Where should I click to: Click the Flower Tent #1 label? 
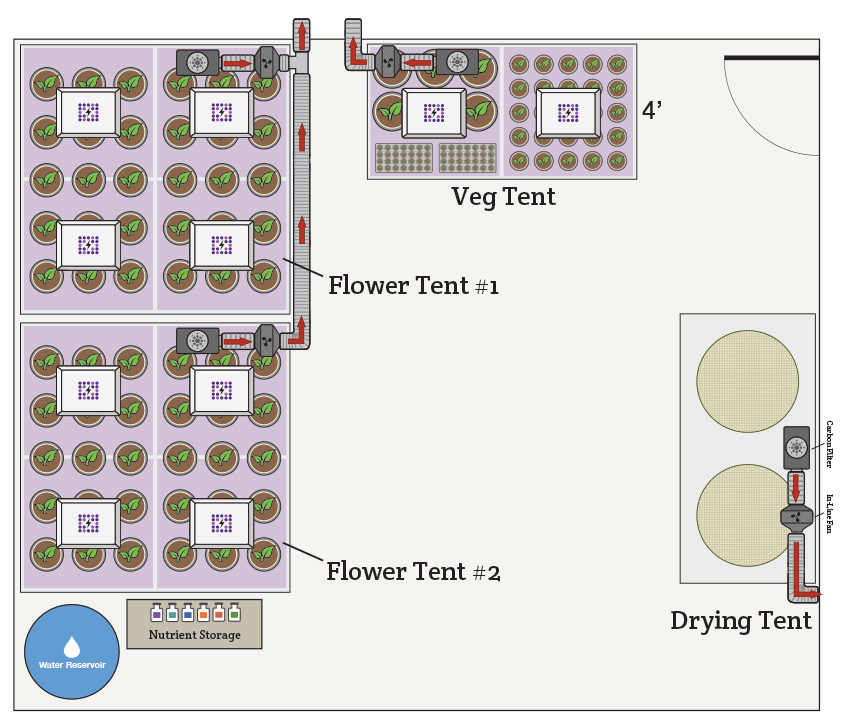[x=413, y=285]
